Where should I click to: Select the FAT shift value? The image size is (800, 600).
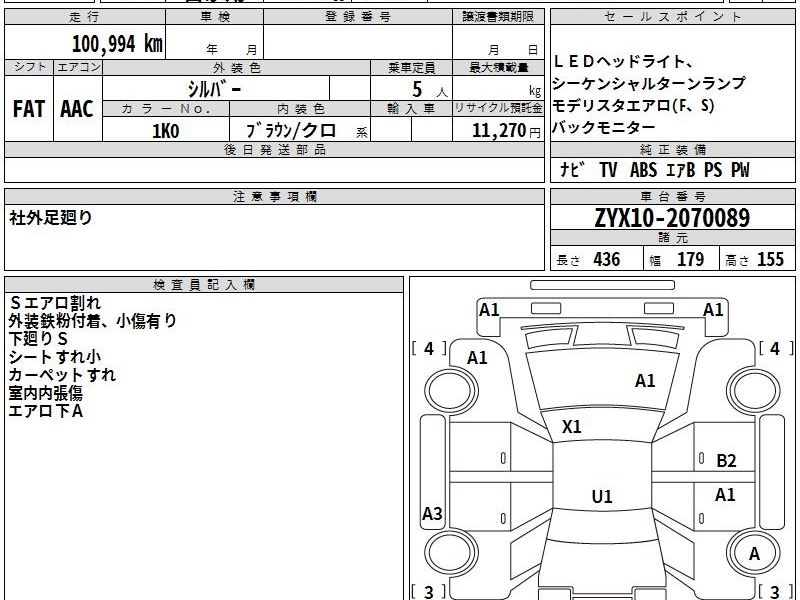click(29, 109)
